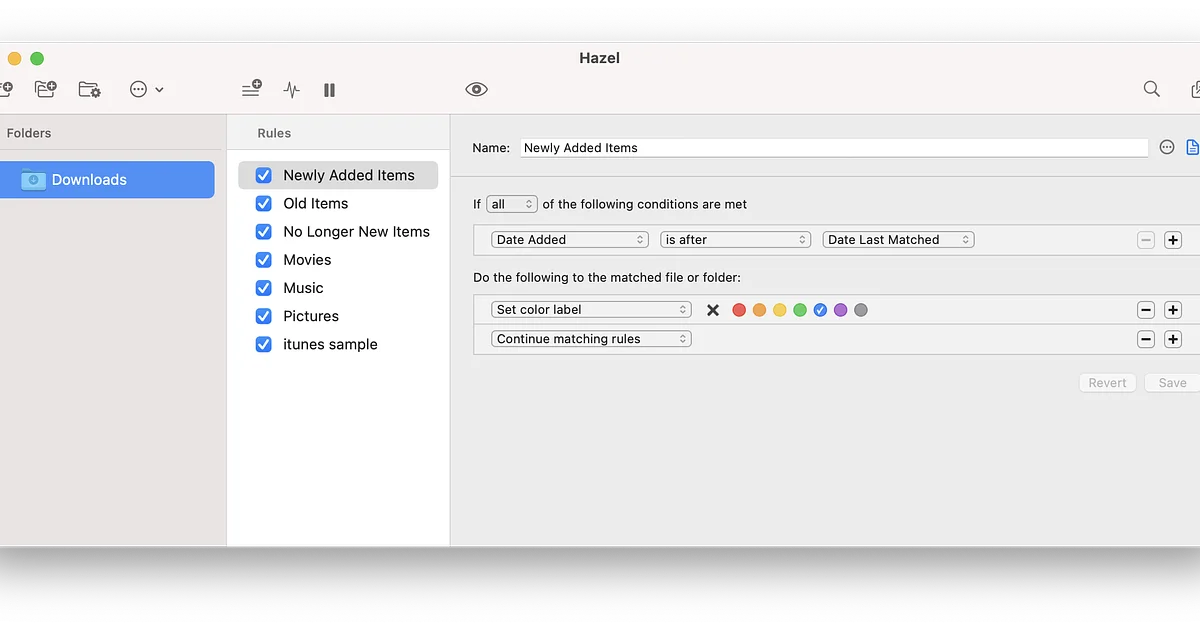
Task: Click the eye preview icon
Action: pos(476,89)
